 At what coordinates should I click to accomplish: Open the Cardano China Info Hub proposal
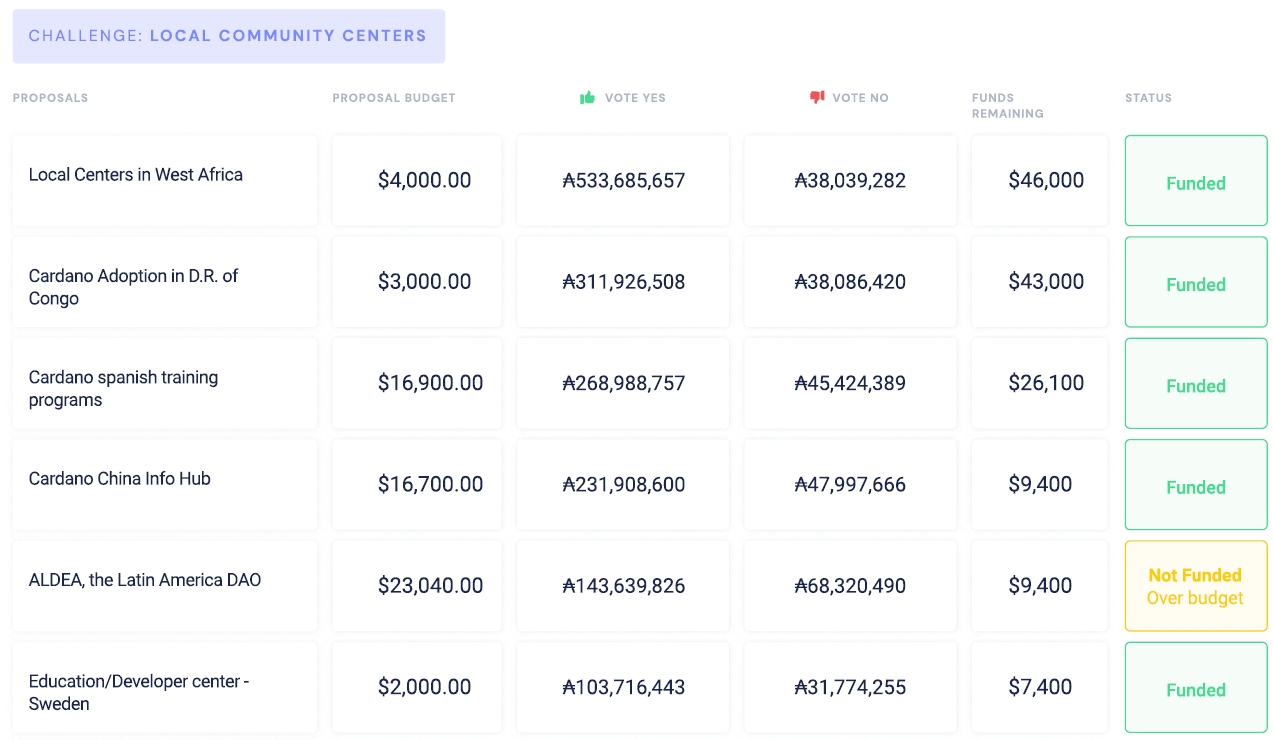[120, 479]
